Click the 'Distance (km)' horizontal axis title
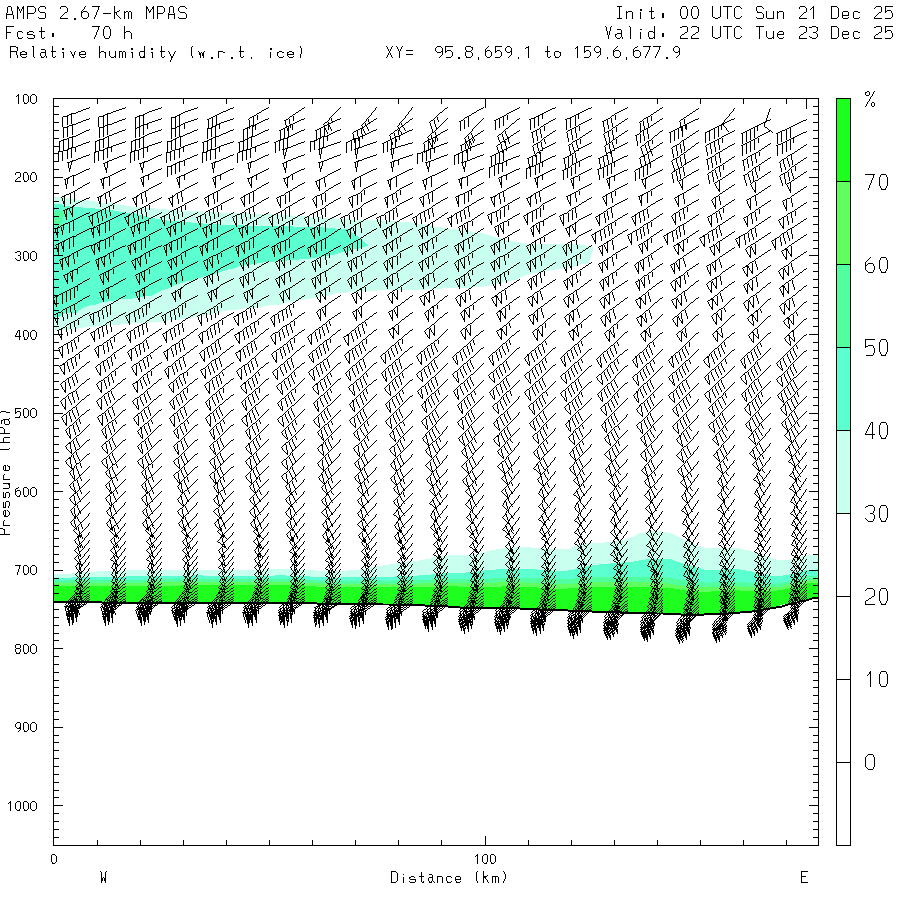 pyautogui.click(x=449, y=878)
